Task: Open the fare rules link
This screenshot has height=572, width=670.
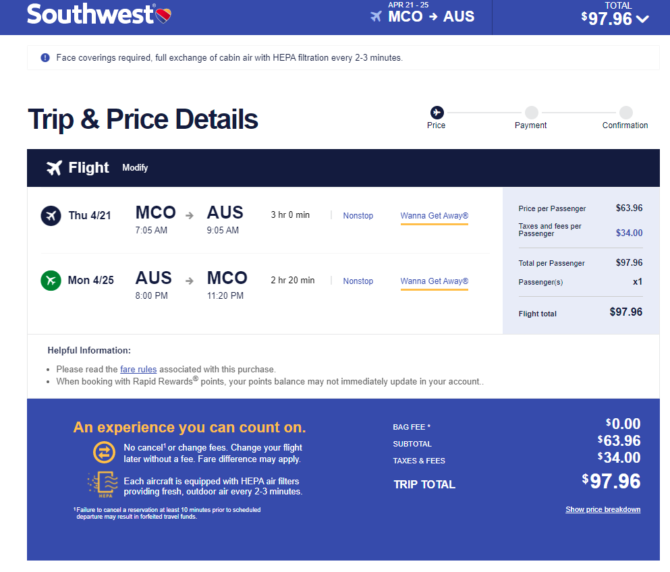Action: click(138, 369)
